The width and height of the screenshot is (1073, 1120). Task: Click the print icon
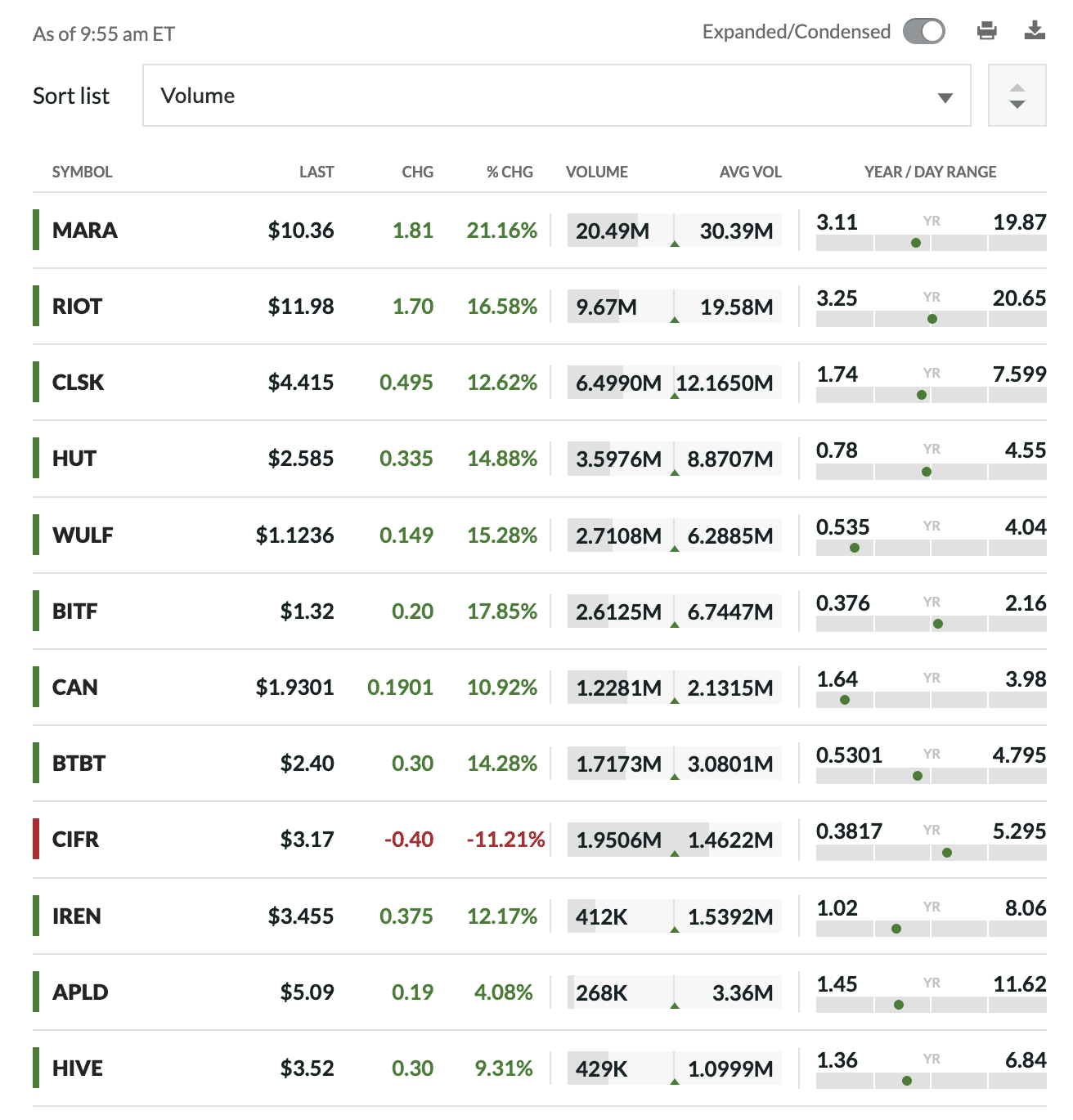(x=986, y=31)
